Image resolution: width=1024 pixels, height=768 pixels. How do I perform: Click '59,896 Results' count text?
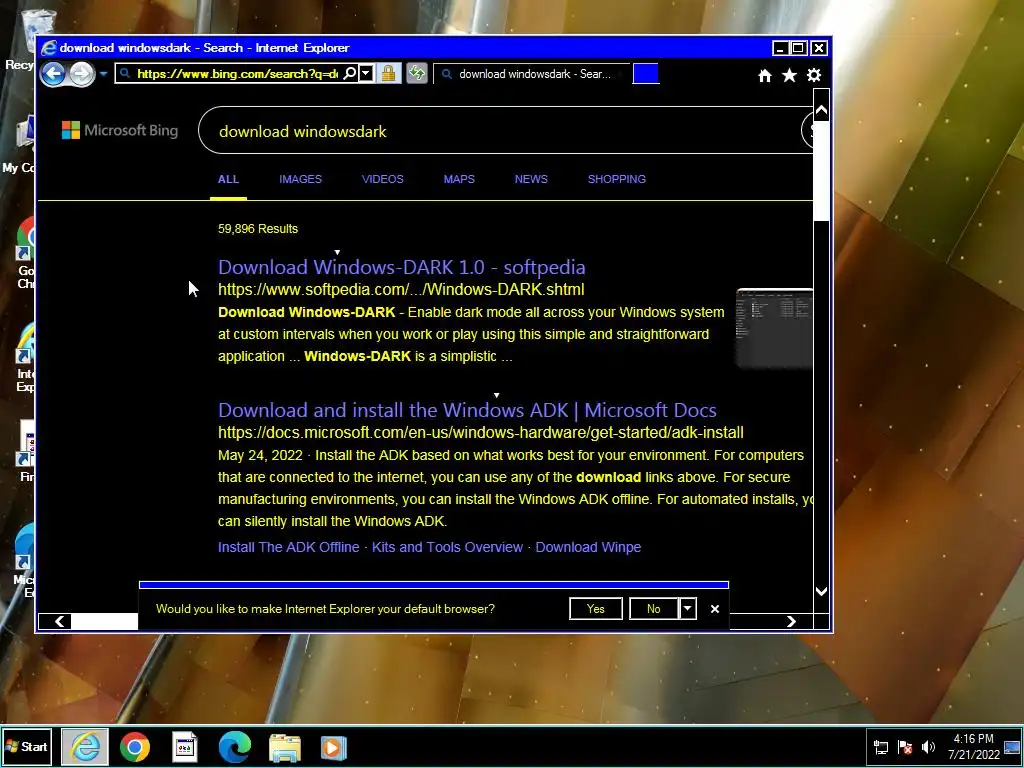click(258, 229)
